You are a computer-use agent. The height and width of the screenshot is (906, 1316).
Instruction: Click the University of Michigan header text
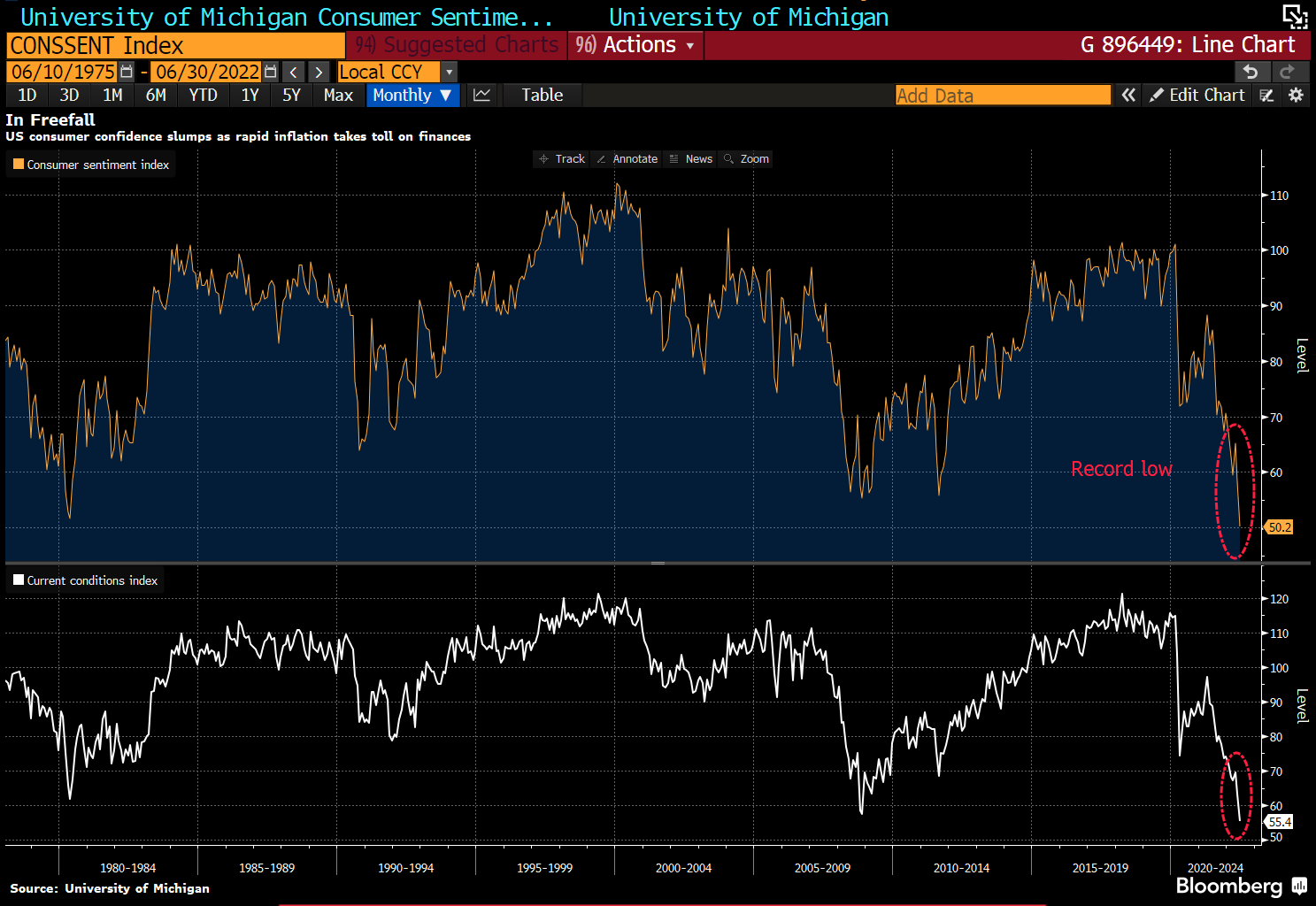749,17
